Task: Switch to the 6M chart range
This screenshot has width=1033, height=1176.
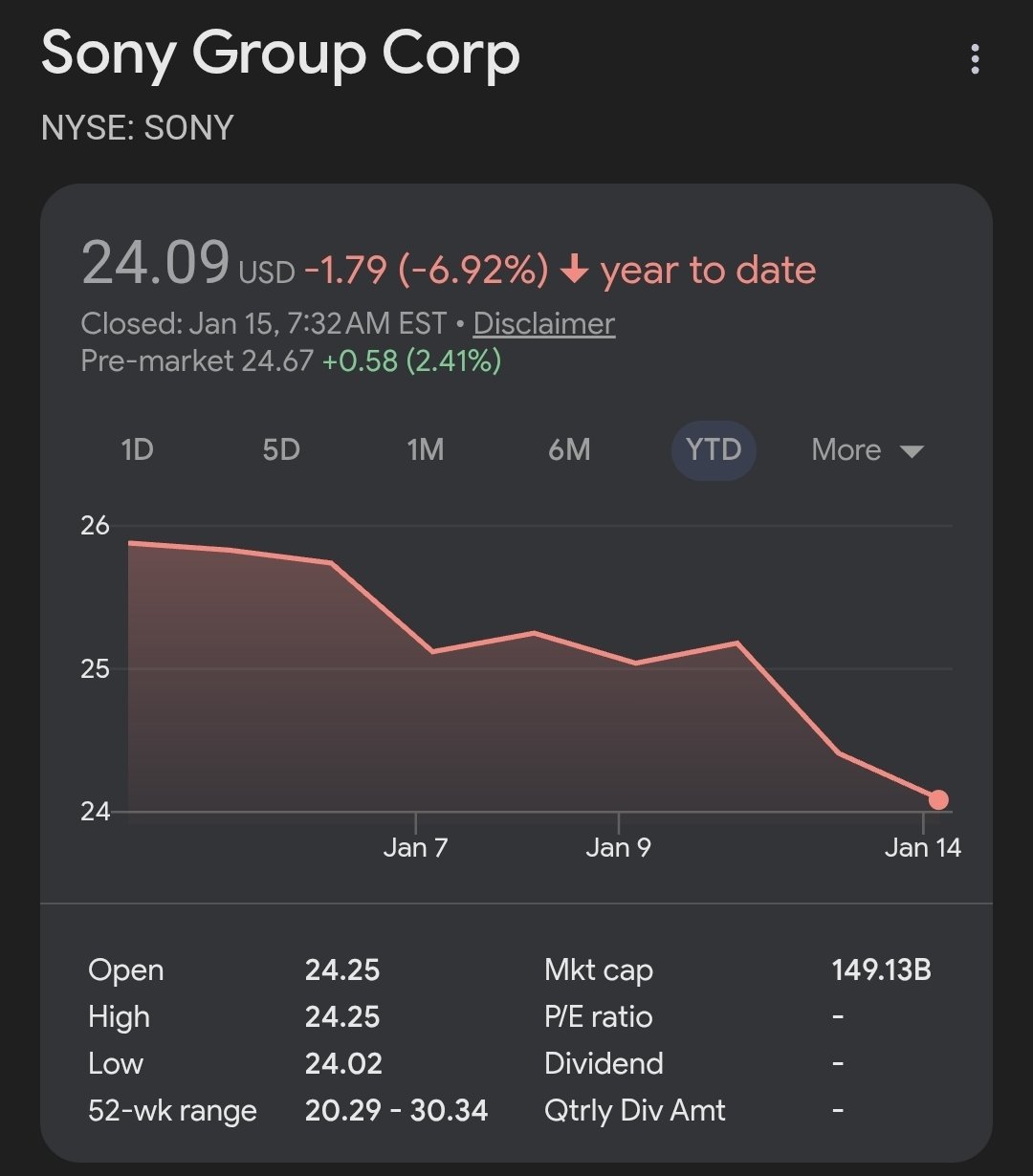Action: tap(569, 449)
